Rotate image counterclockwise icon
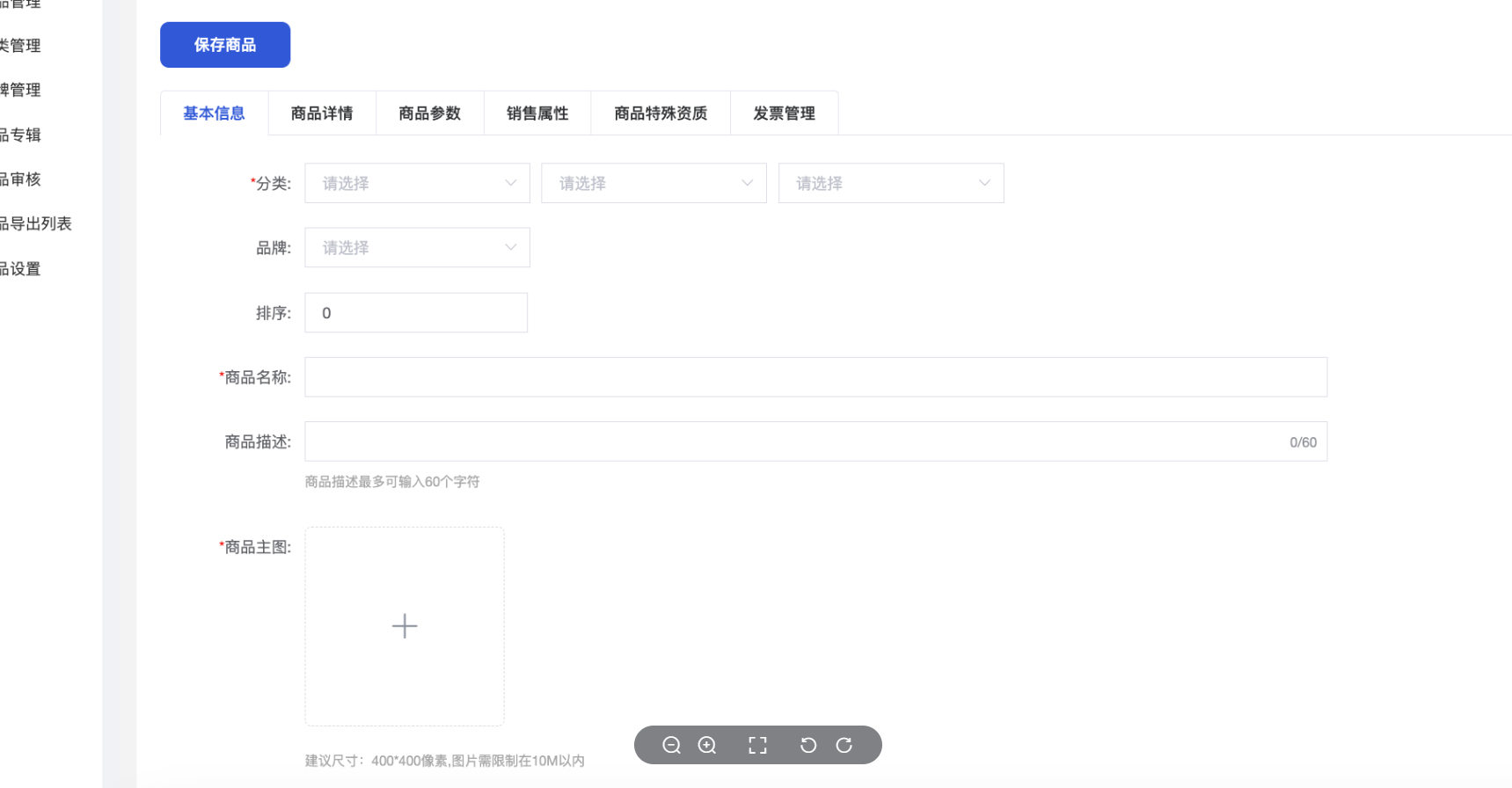Image resolution: width=1512 pixels, height=788 pixels. (x=808, y=746)
